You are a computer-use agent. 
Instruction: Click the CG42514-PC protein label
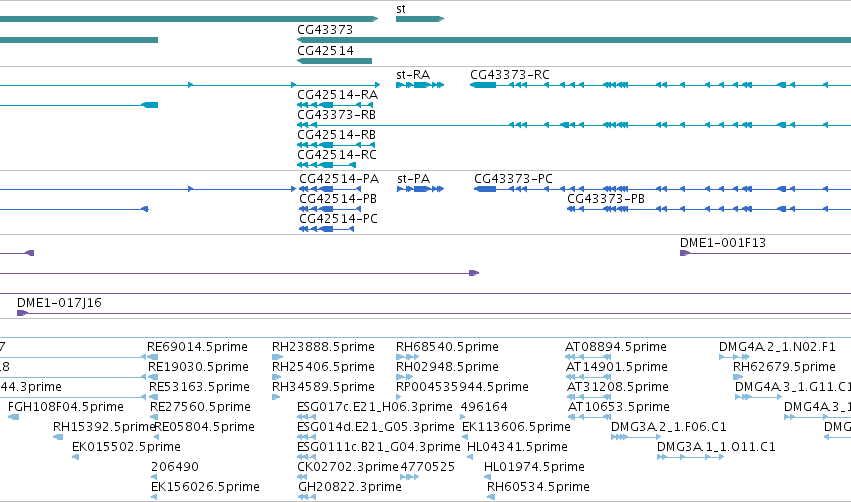coord(339,219)
